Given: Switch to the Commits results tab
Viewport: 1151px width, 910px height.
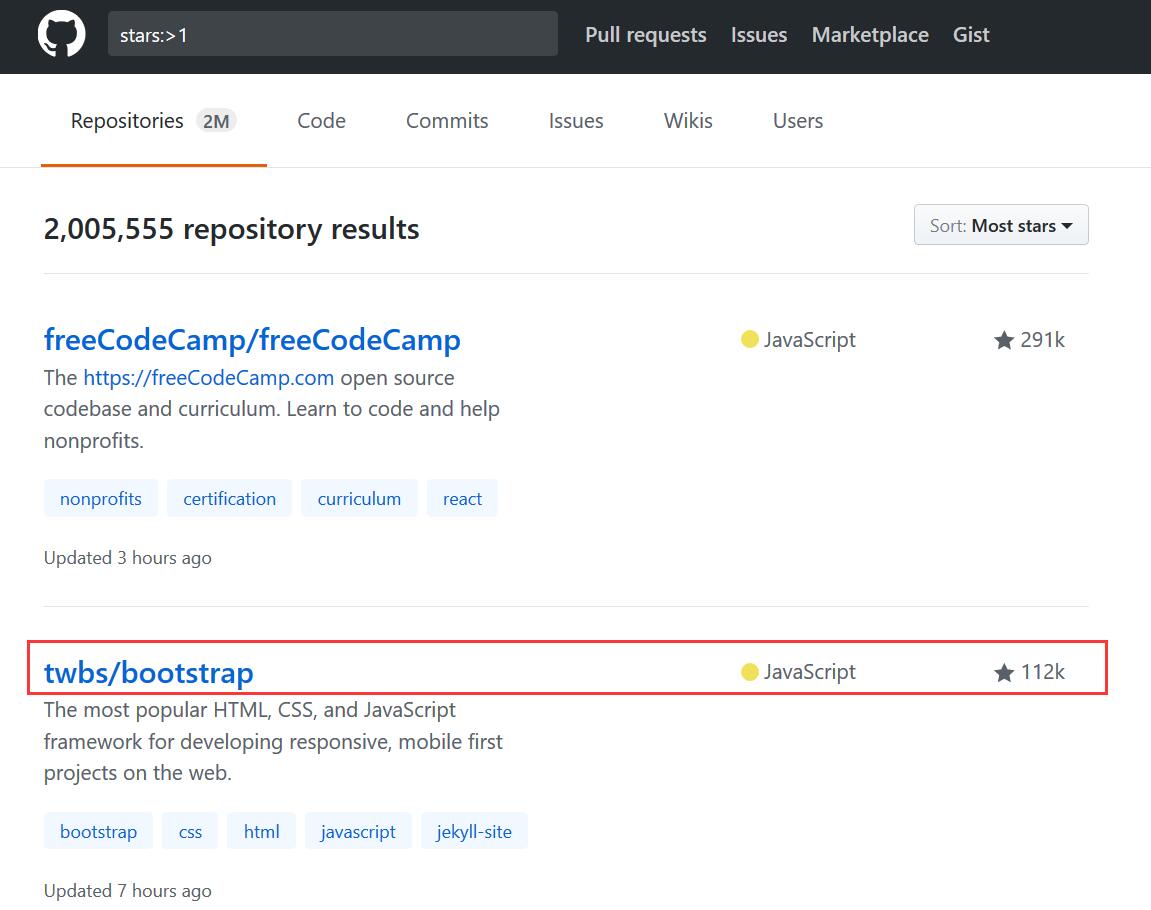Looking at the screenshot, I should (447, 121).
